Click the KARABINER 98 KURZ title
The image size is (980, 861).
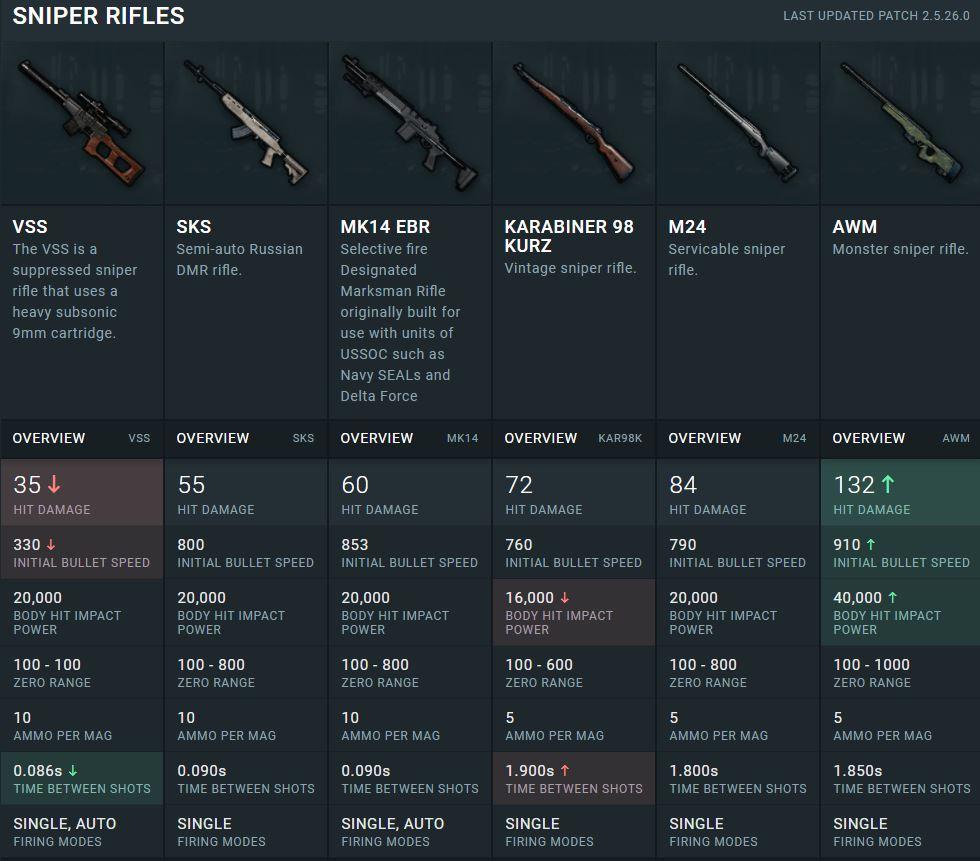click(569, 236)
